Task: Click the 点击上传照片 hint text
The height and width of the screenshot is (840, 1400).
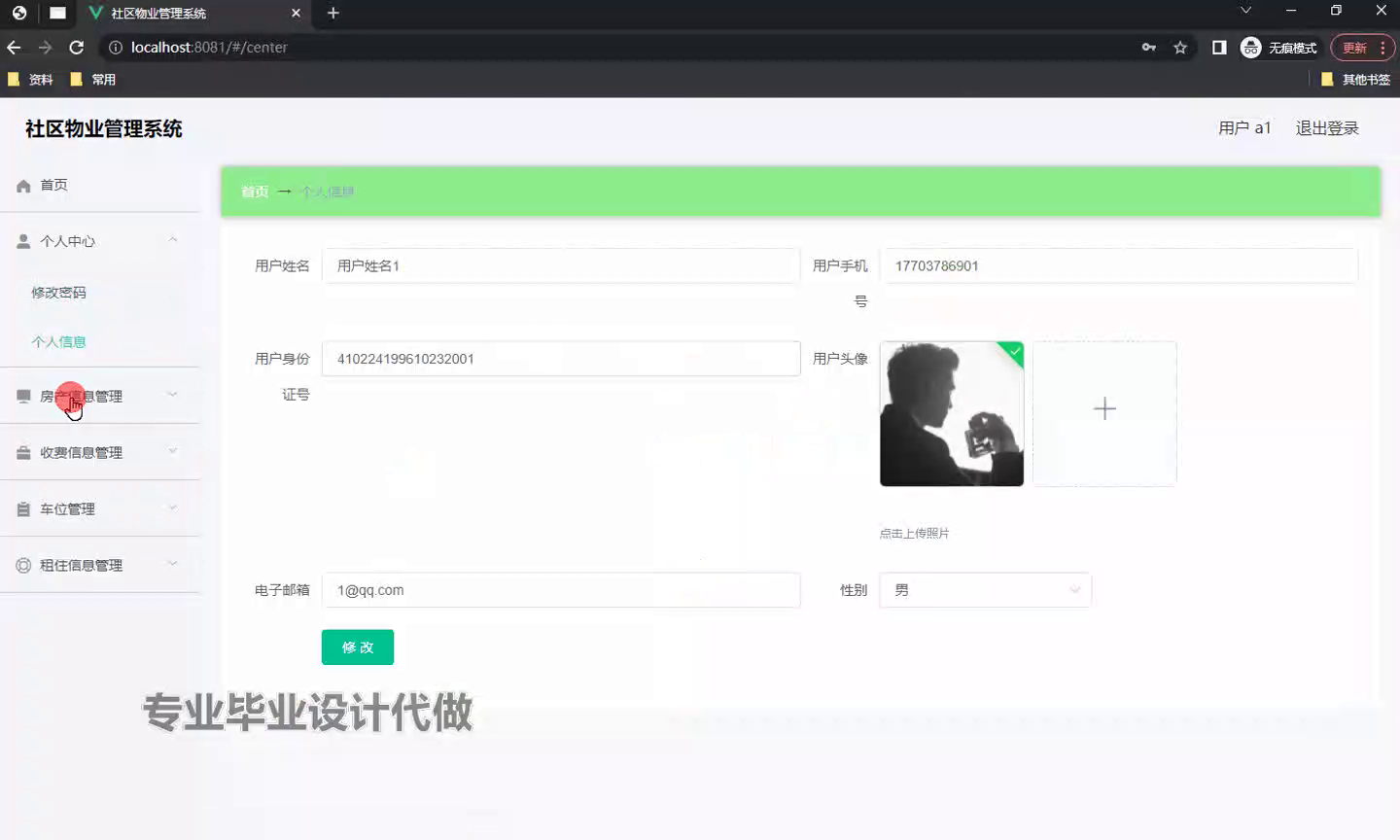Action: pyautogui.click(x=914, y=534)
